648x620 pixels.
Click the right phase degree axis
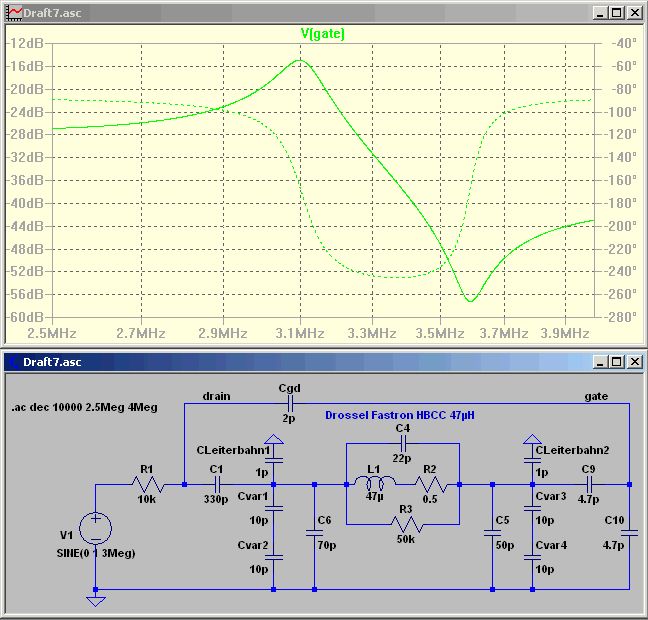621,180
